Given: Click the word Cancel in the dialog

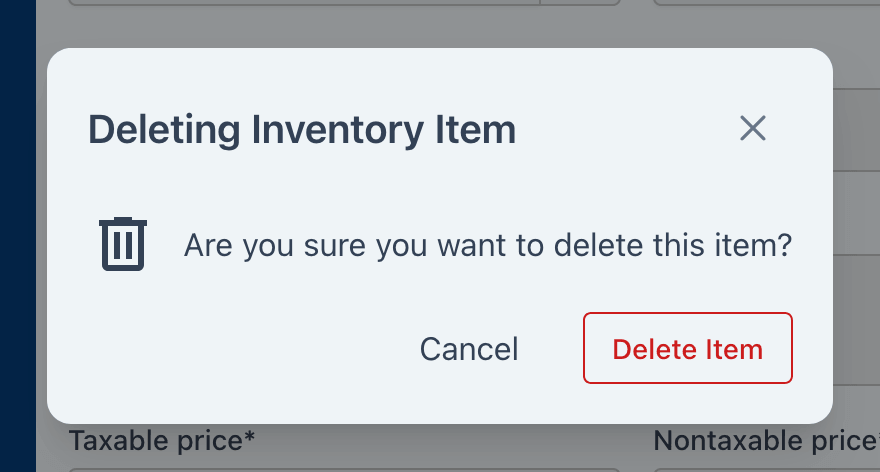Looking at the screenshot, I should 469,349.
